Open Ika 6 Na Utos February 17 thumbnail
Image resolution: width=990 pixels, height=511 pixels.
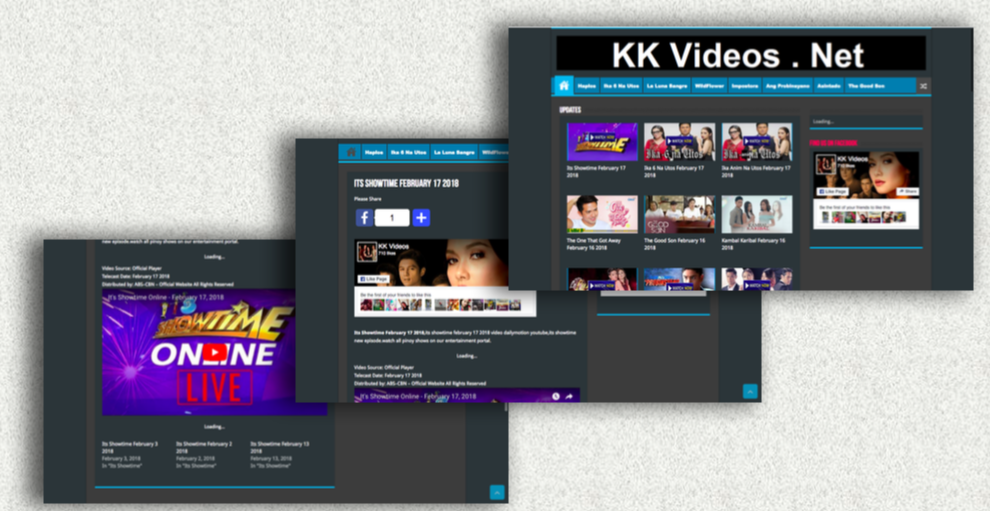(679, 141)
